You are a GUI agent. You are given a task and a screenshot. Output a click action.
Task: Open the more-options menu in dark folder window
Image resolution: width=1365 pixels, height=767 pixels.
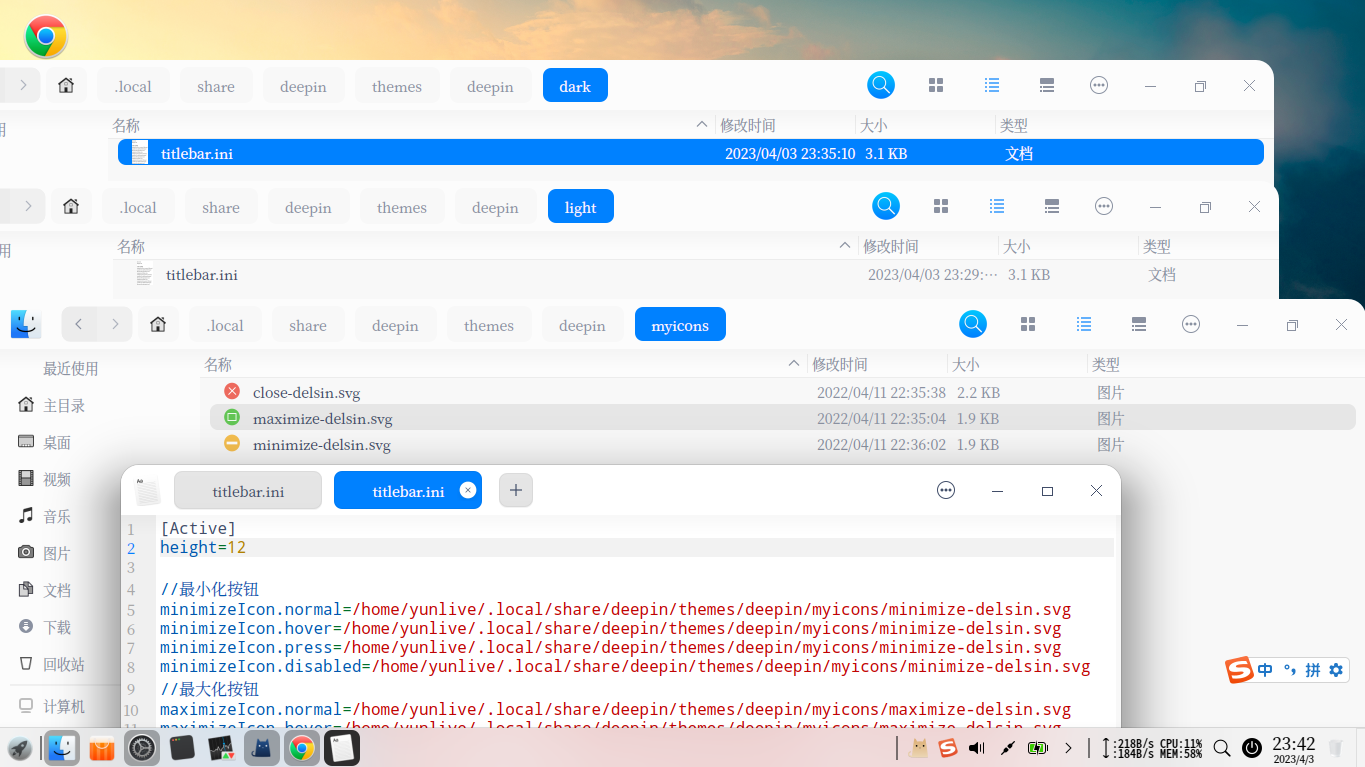coord(1099,86)
